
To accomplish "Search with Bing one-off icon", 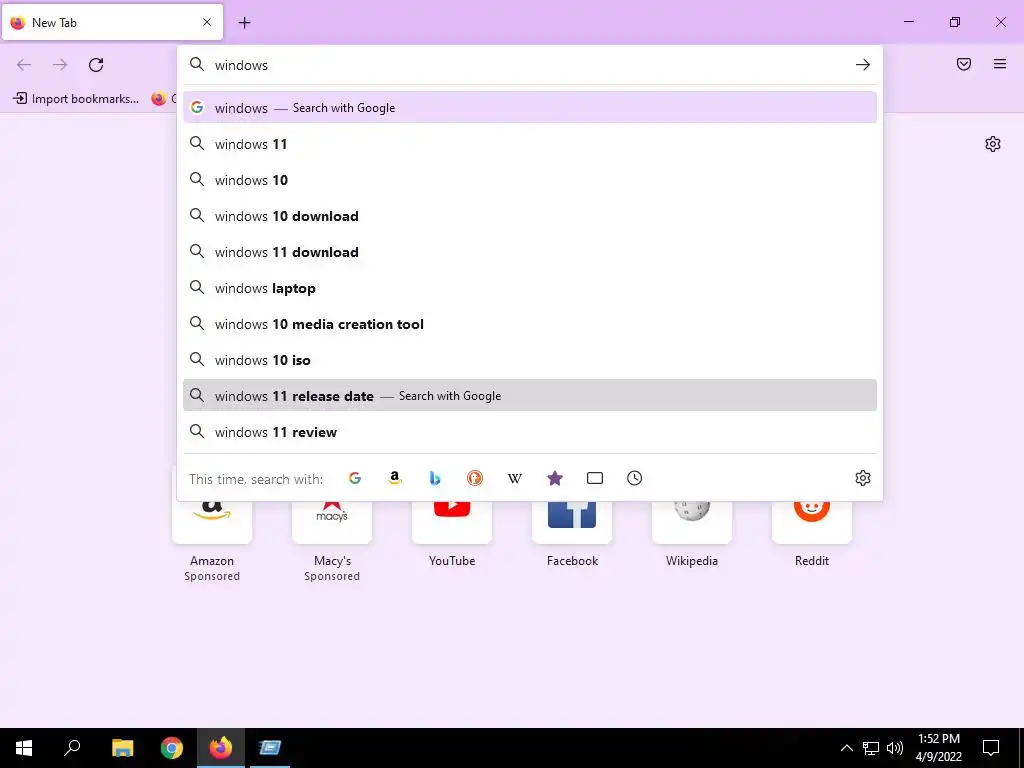I will pos(435,478).
